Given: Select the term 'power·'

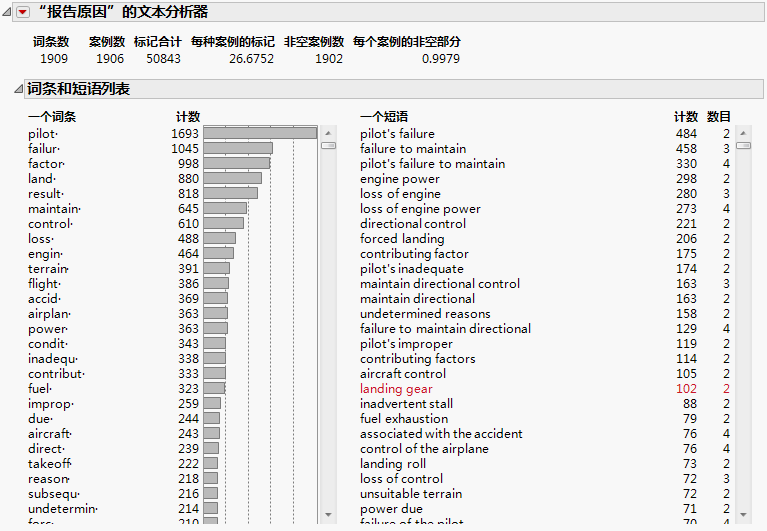Looking at the screenshot, I should (48, 329).
